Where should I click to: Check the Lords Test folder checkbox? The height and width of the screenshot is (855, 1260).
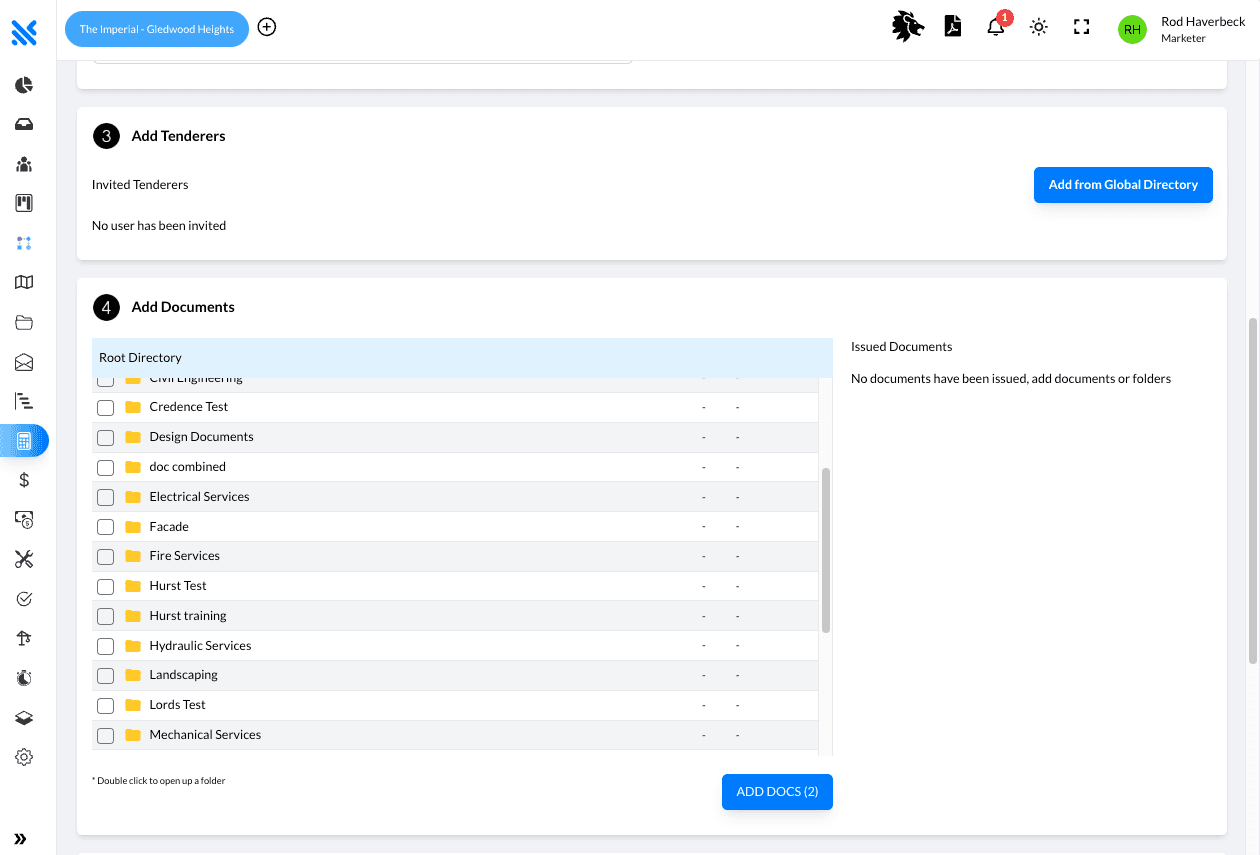105,706
